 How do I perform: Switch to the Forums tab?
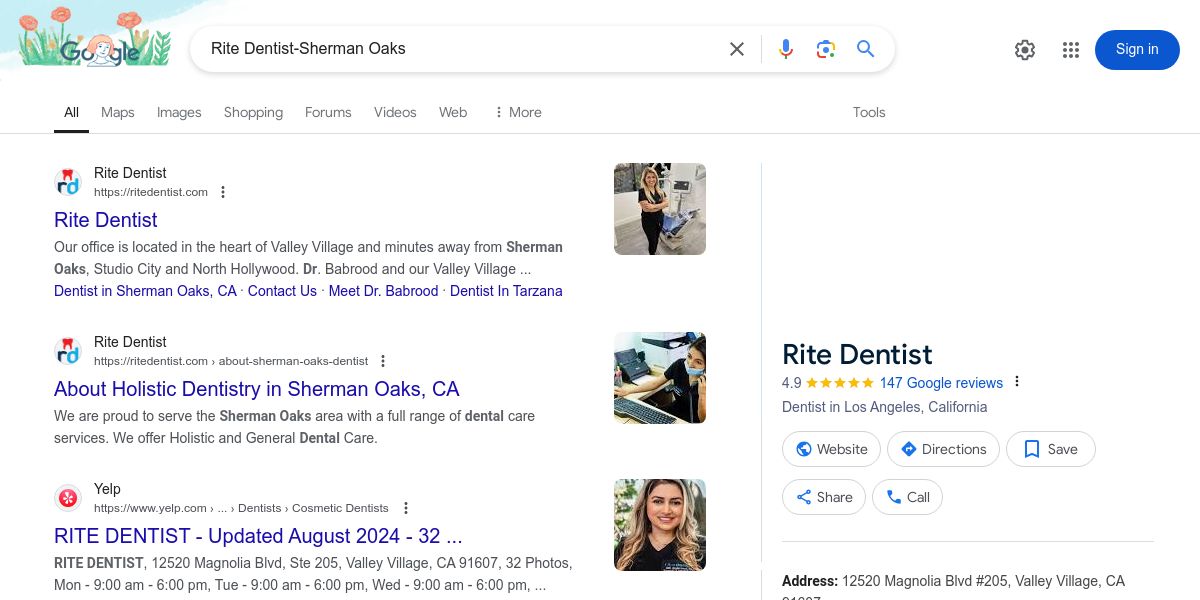tap(328, 112)
